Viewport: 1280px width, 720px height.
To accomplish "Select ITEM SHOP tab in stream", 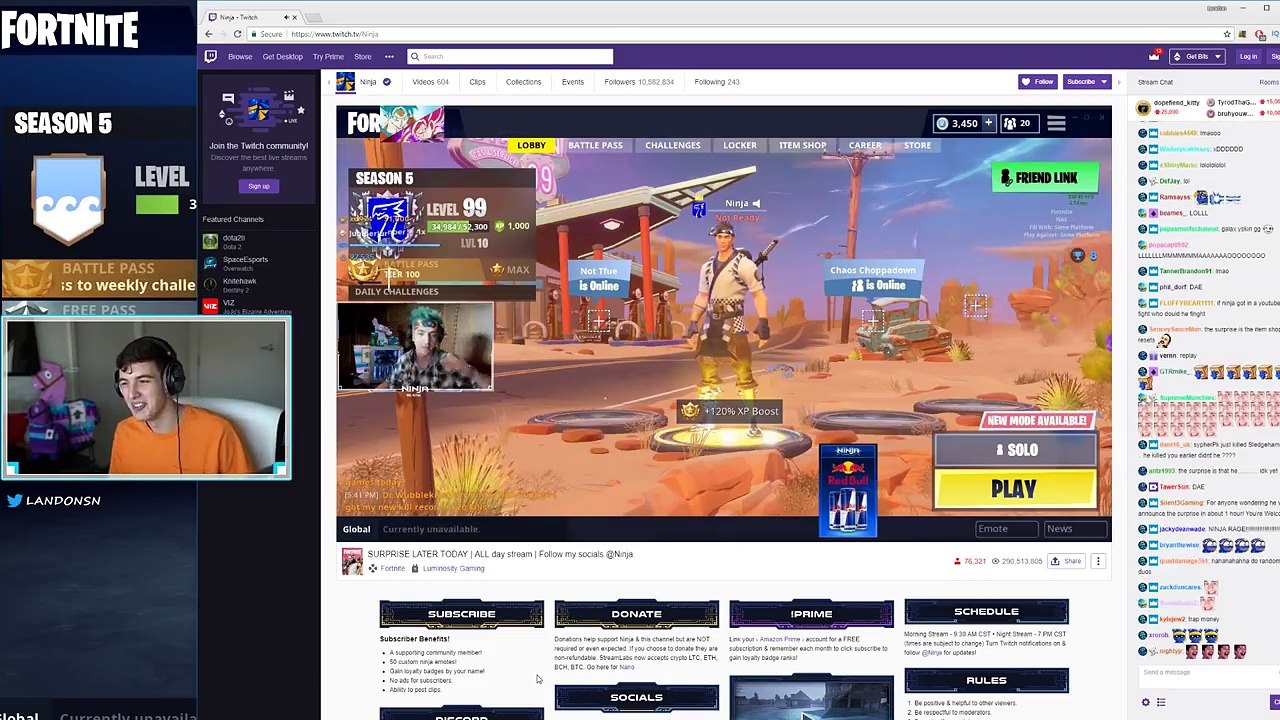I will [x=802, y=146].
